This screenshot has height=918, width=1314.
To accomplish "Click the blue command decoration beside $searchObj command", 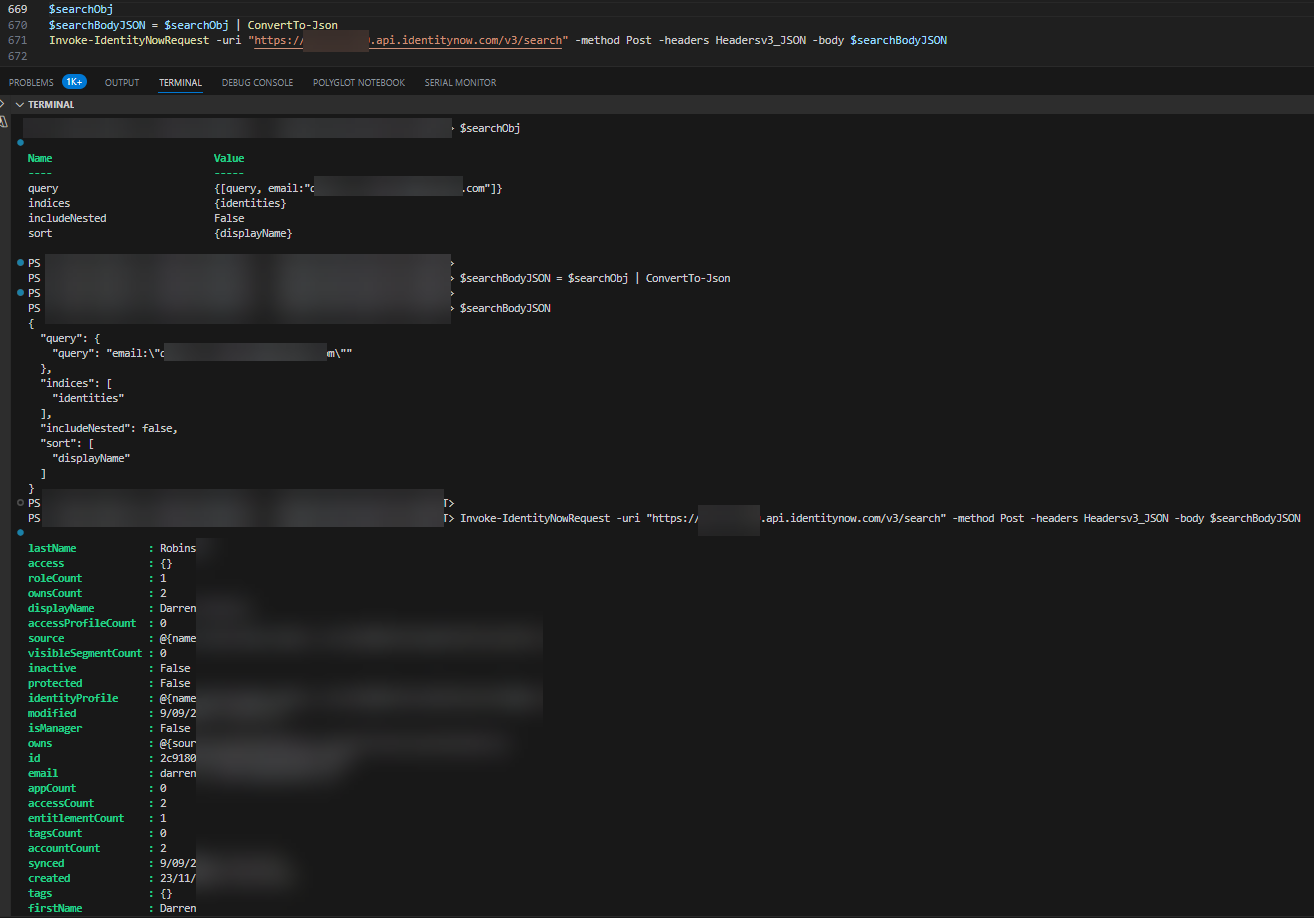I will point(19,142).
